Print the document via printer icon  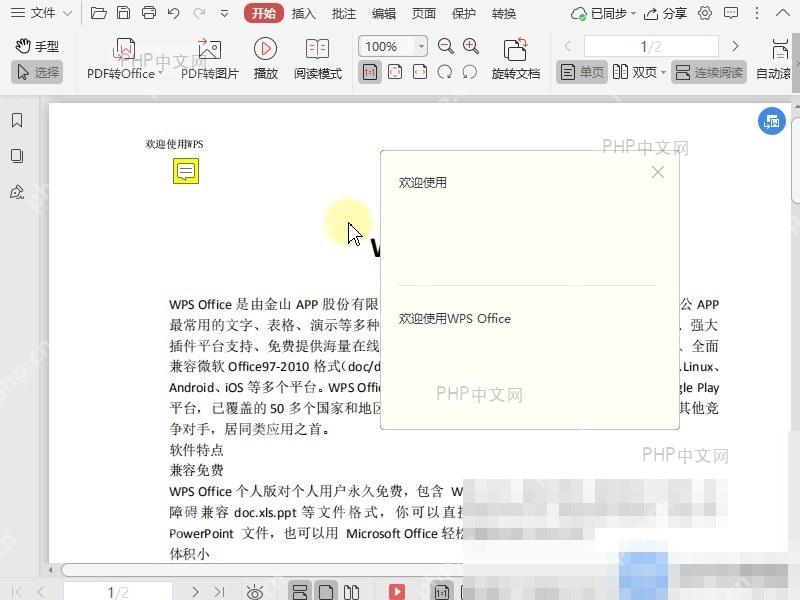click(149, 13)
